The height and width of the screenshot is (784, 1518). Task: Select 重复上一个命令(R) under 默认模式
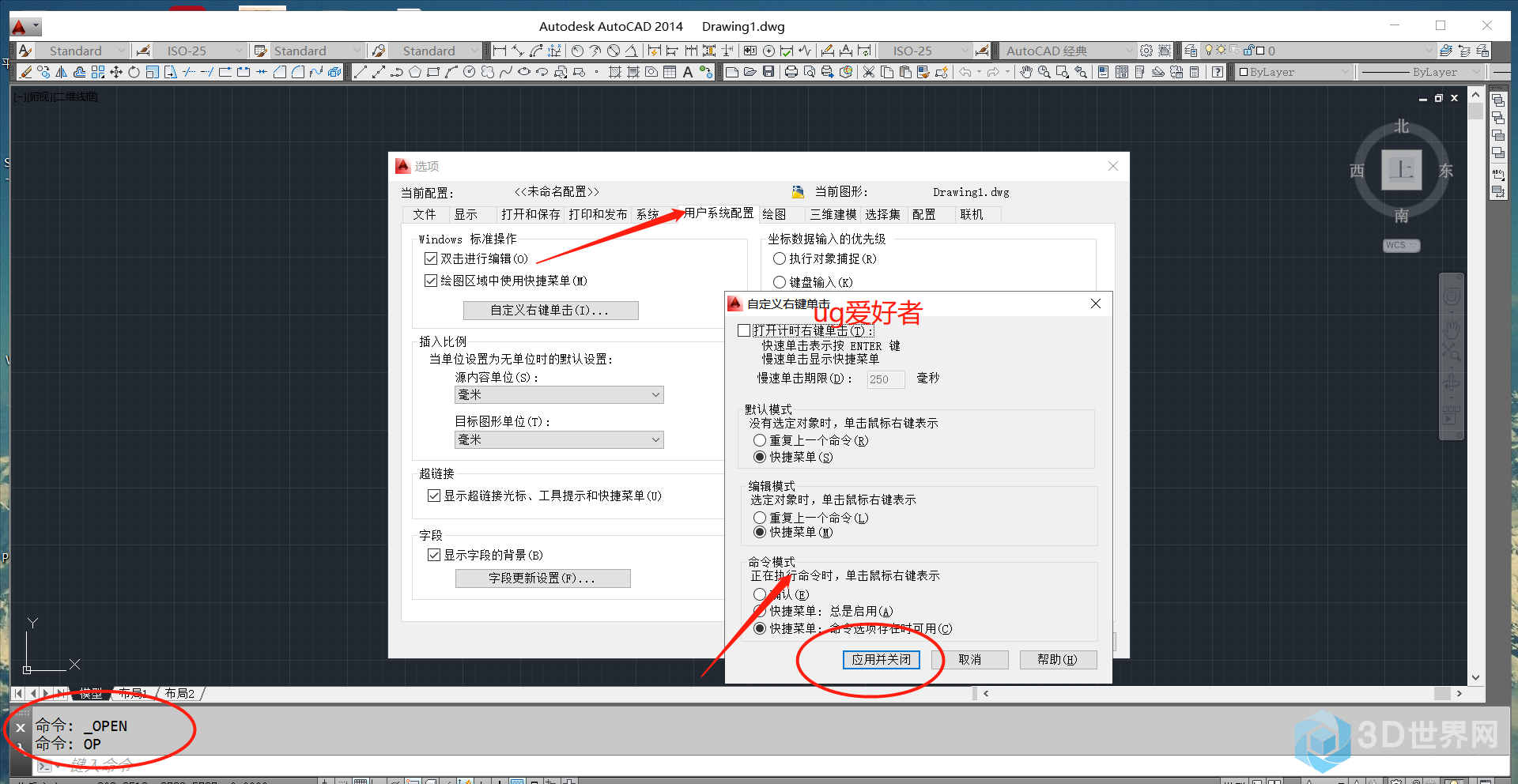click(x=760, y=440)
